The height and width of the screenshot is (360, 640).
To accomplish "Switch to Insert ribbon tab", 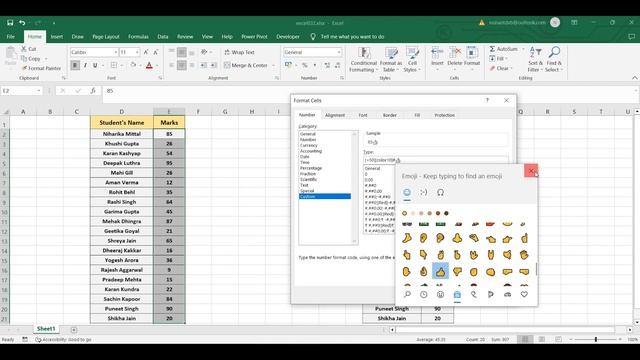I will 57,37.
